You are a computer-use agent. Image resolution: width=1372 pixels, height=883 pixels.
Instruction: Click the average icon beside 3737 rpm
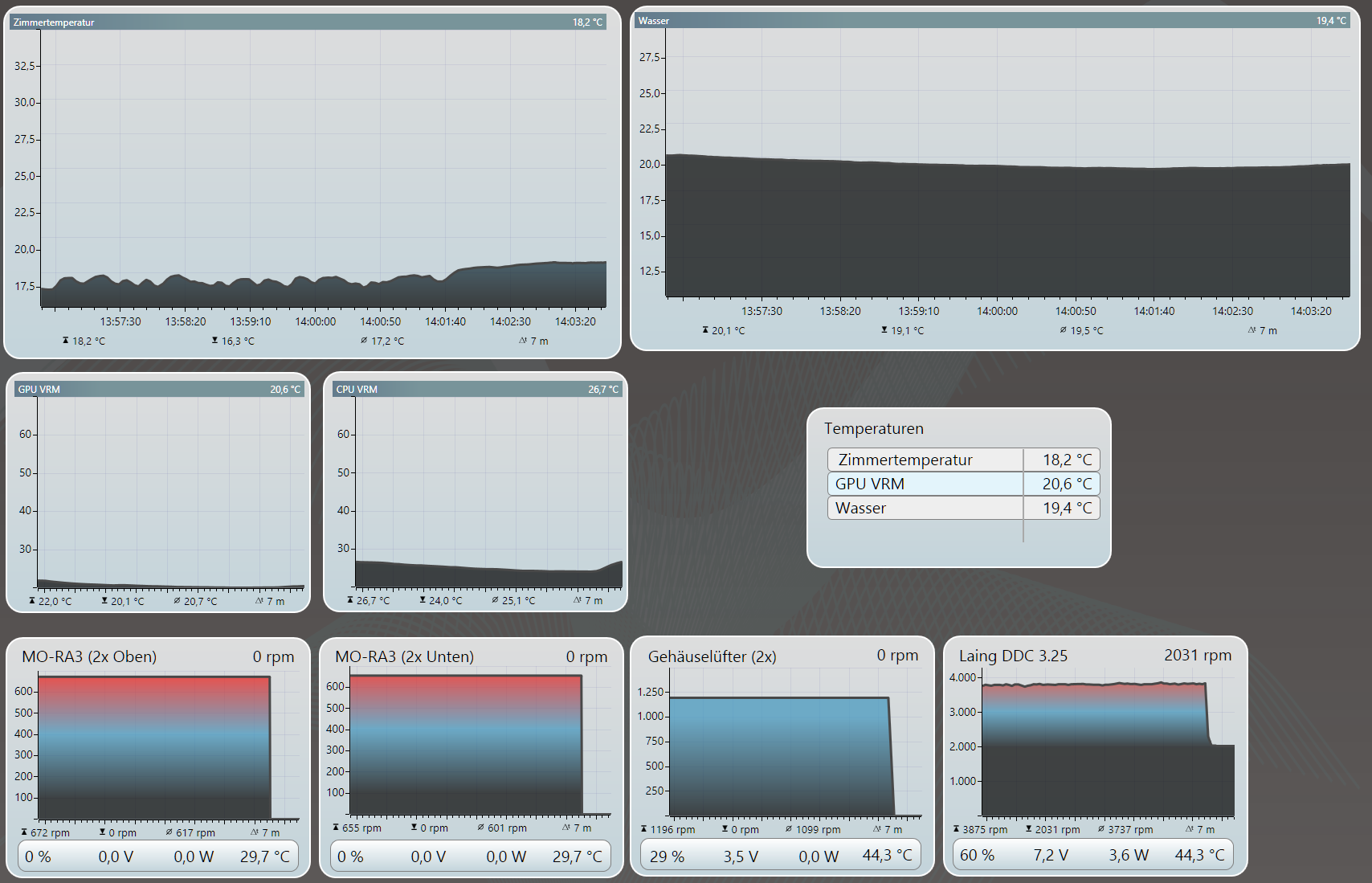[1101, 829]
